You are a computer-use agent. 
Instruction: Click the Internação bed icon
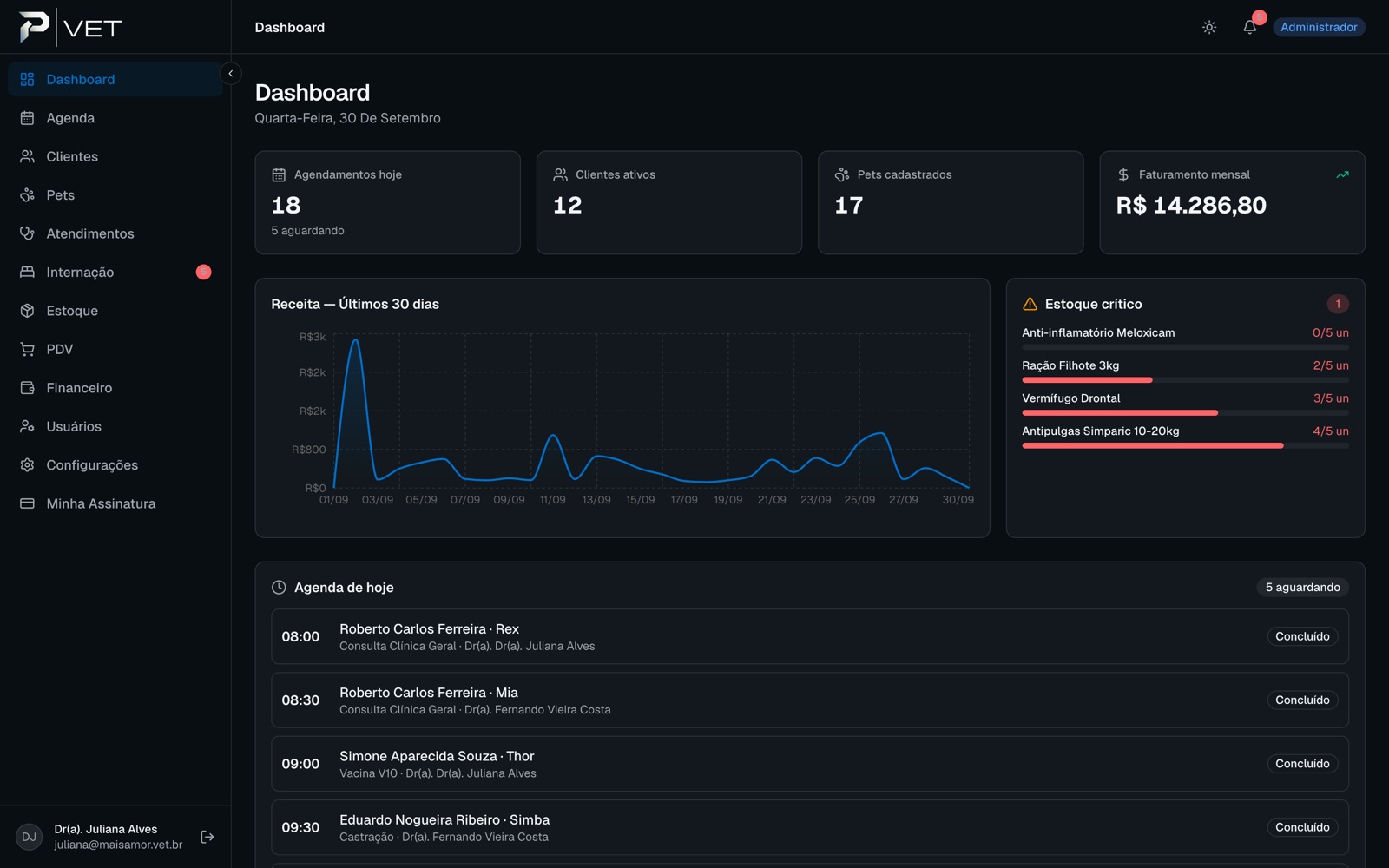27,273
